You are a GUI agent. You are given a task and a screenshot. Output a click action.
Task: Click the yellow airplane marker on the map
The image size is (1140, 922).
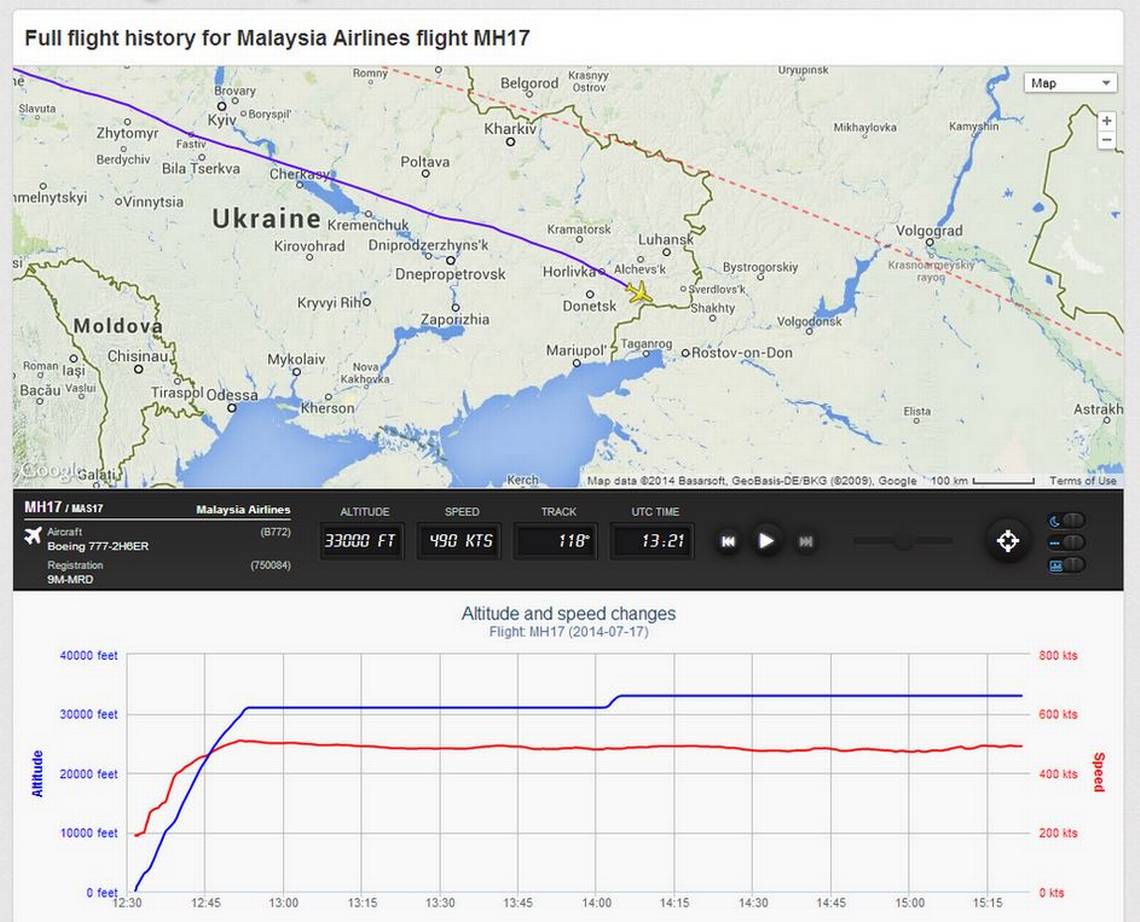[x=639, y=292]
